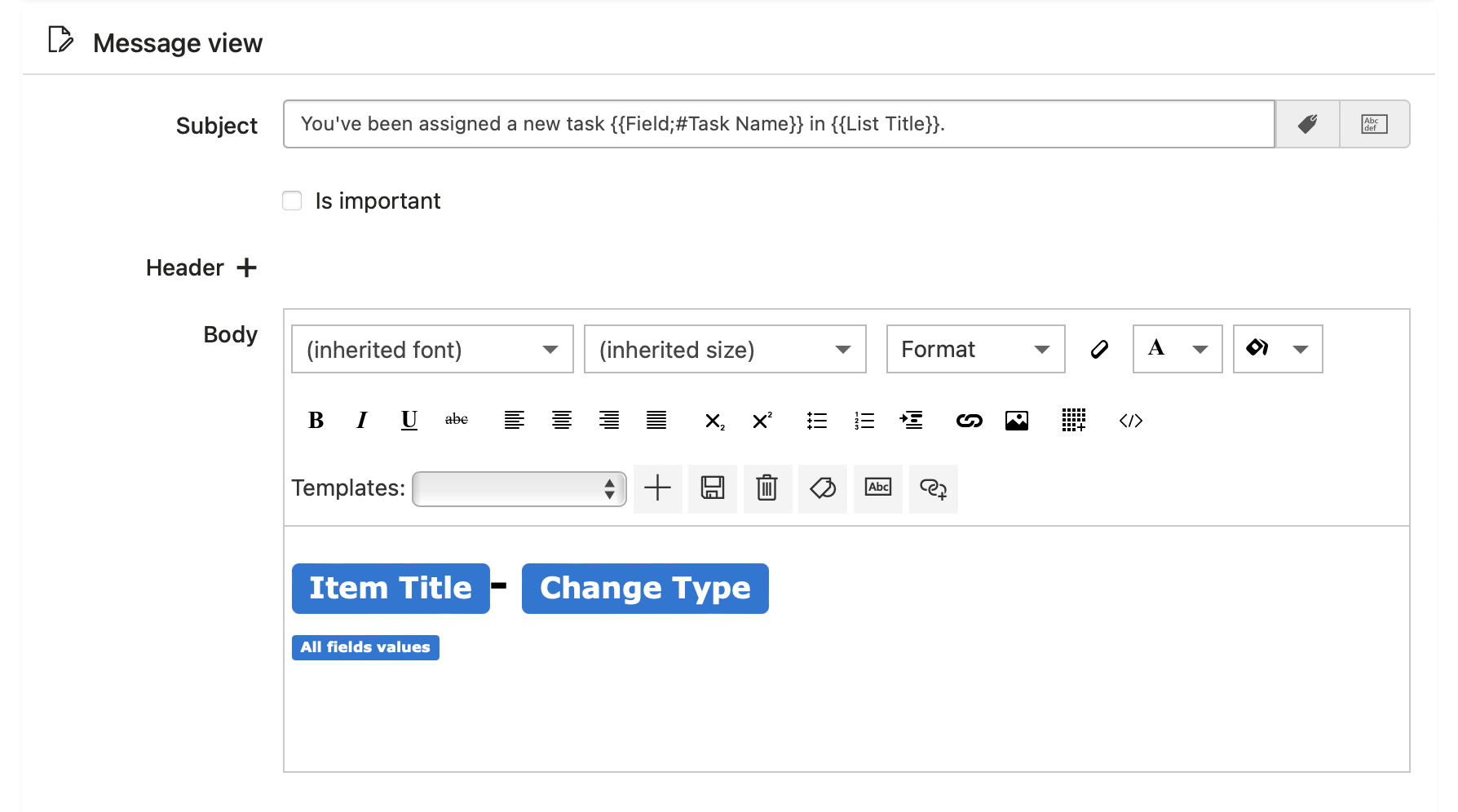Open the Format paragraph dropdown
1458x812 pixels.
(974, 349)
